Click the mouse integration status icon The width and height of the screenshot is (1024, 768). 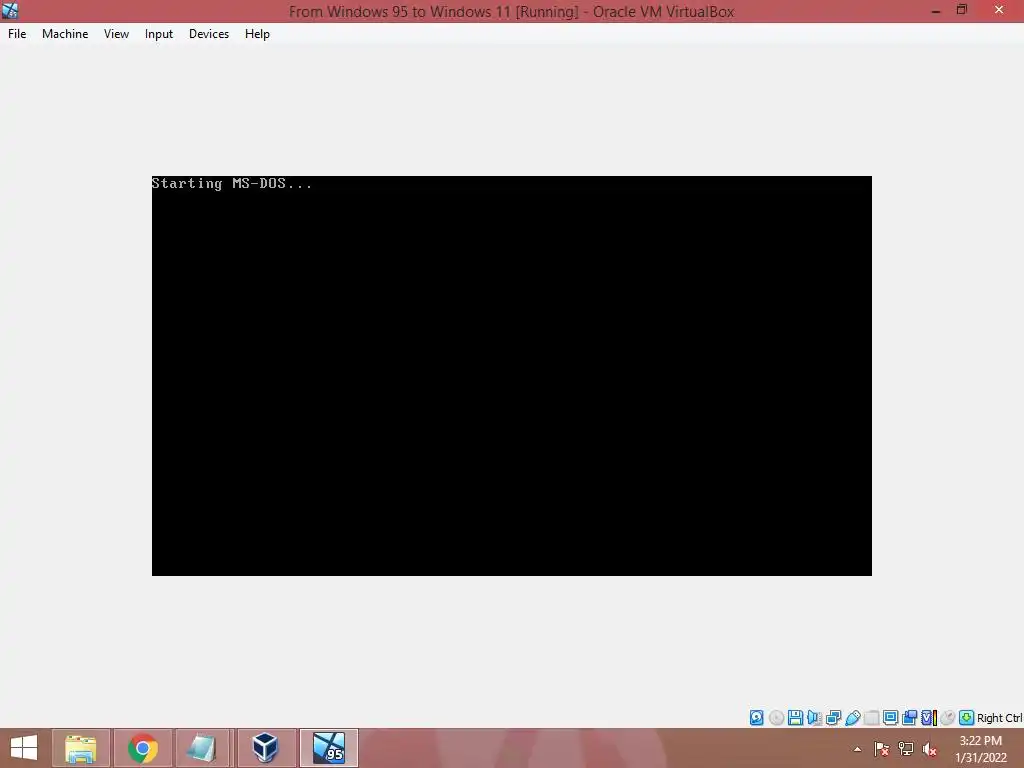click(948, 718)
